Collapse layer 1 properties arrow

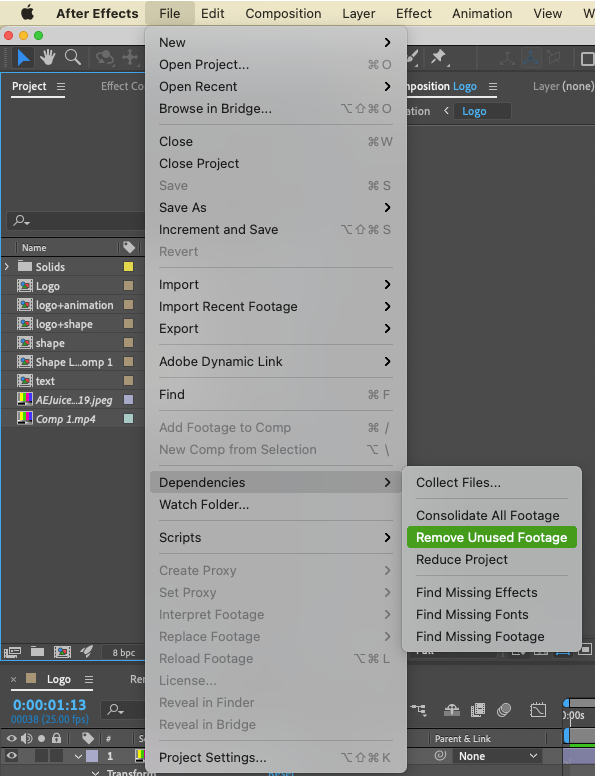tap(78, 756)
